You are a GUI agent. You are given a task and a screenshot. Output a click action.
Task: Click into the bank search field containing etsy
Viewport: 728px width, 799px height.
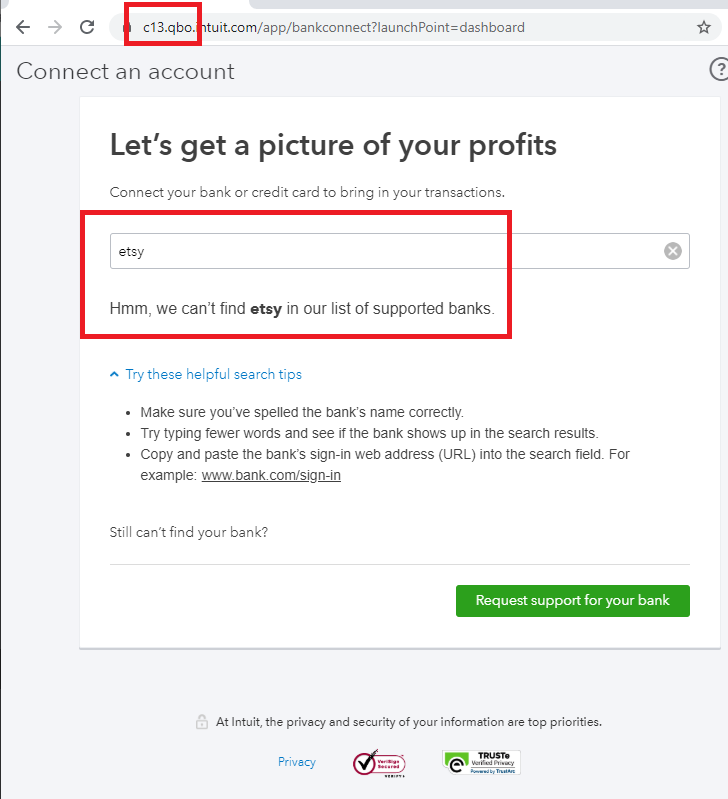[380, 251]
